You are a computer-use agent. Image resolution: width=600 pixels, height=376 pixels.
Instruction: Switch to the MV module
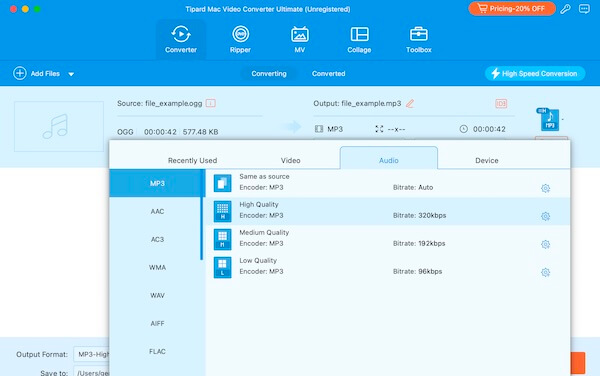point(300,39)
